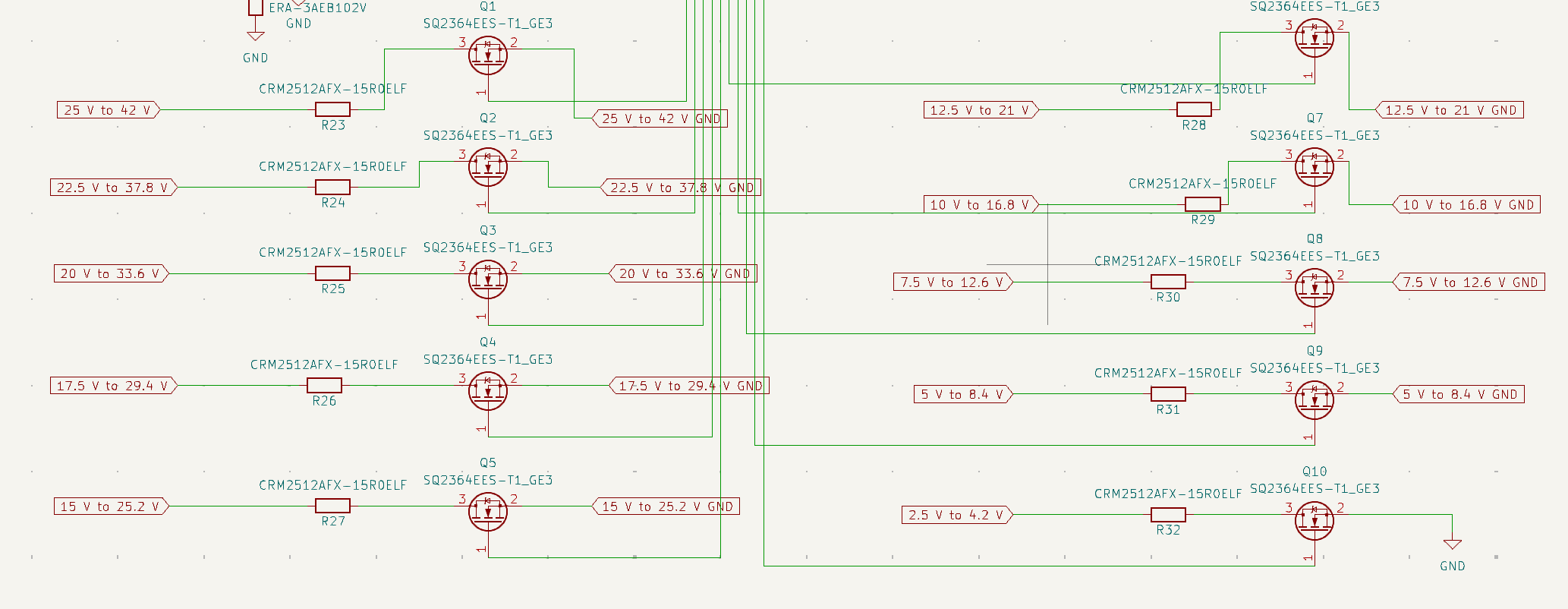The height and width of the screenshot is (609, 1568).
Task: Select resistor symbol R28
Action: tap(1194, 109)
